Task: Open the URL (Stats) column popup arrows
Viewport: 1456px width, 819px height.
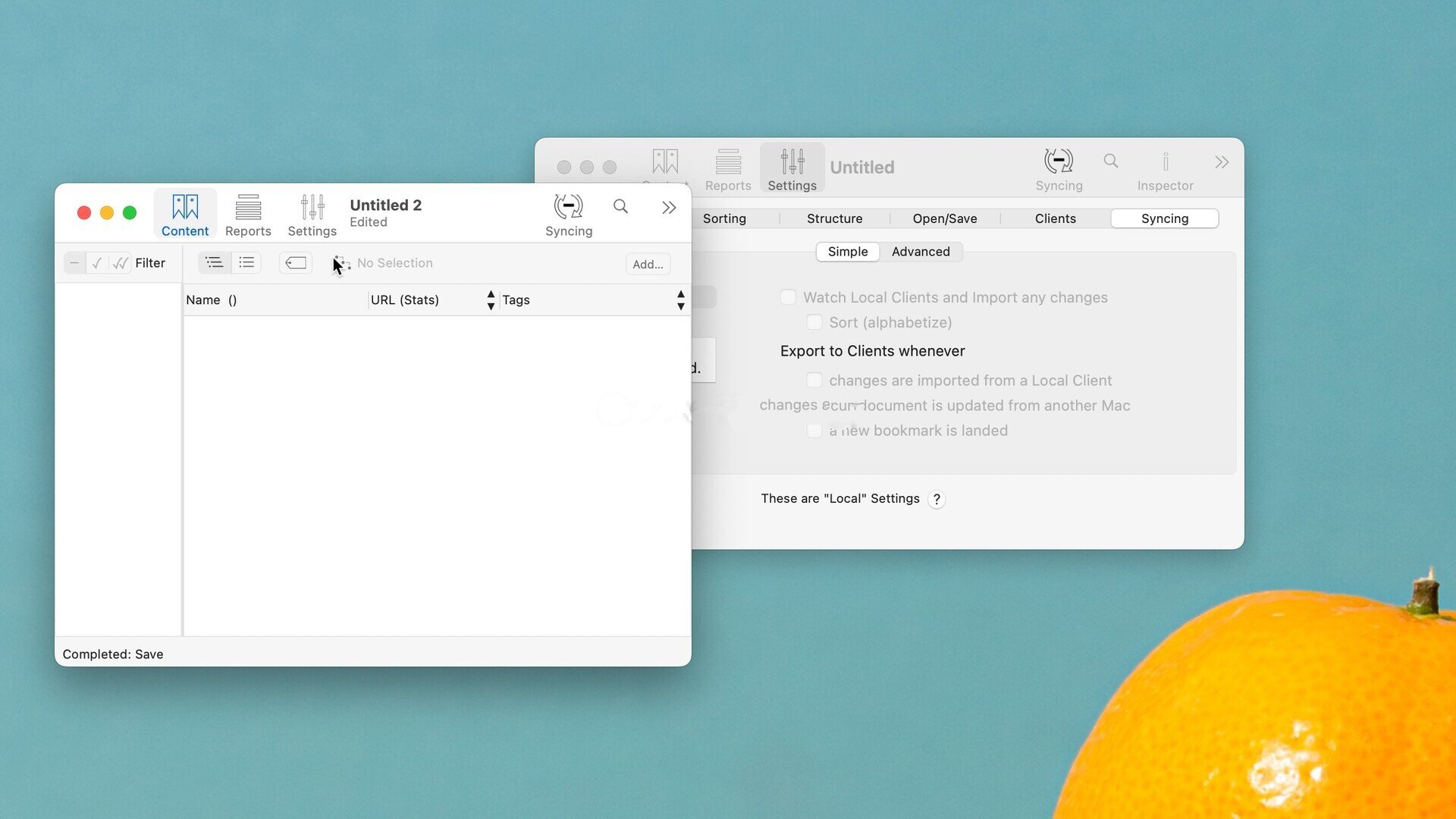Action: 491,300
